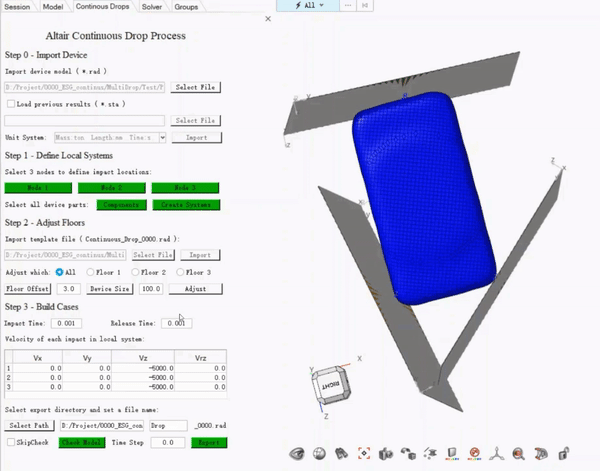This screenshot has height=471, width=600.
Task: Click the wand and node points icon
Action: coord(430,453)
